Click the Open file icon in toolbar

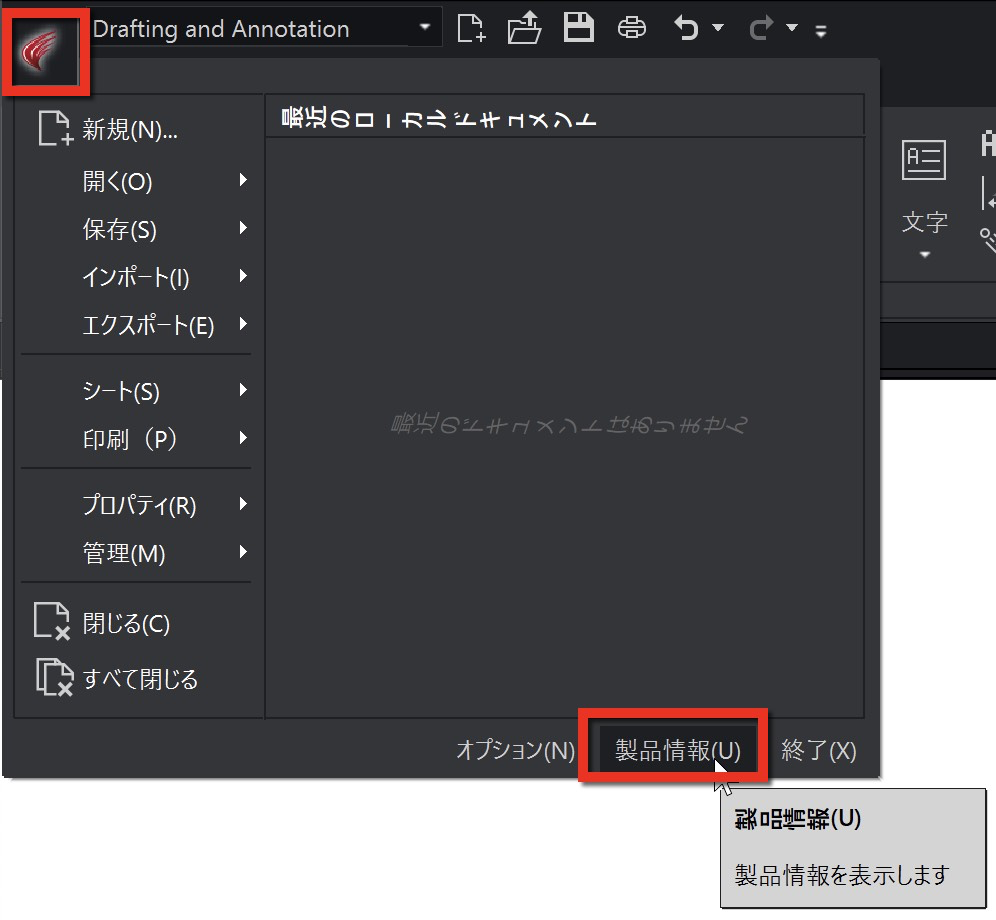click(x=525, y=29)
